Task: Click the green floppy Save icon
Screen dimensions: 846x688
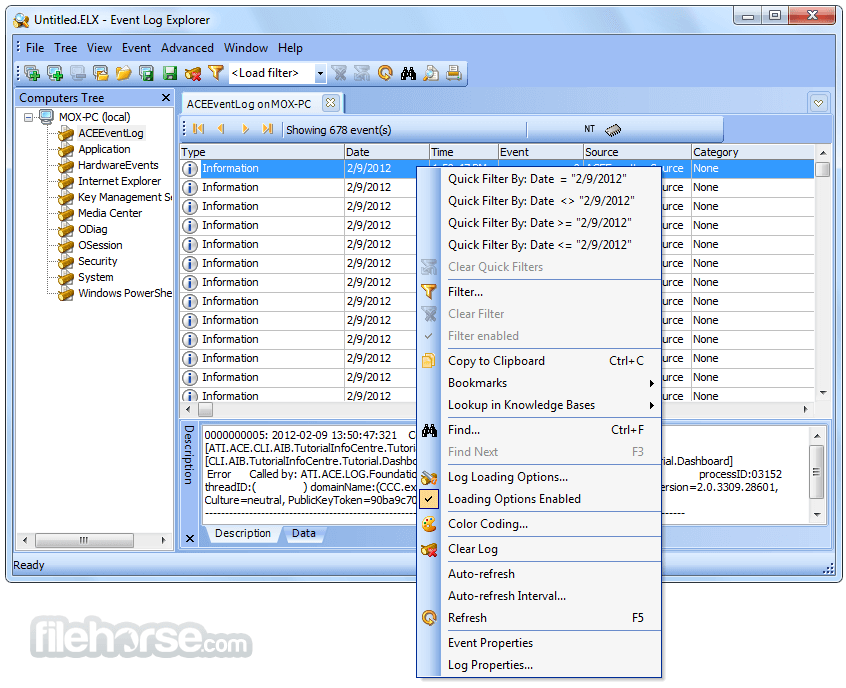Action: 170,73
